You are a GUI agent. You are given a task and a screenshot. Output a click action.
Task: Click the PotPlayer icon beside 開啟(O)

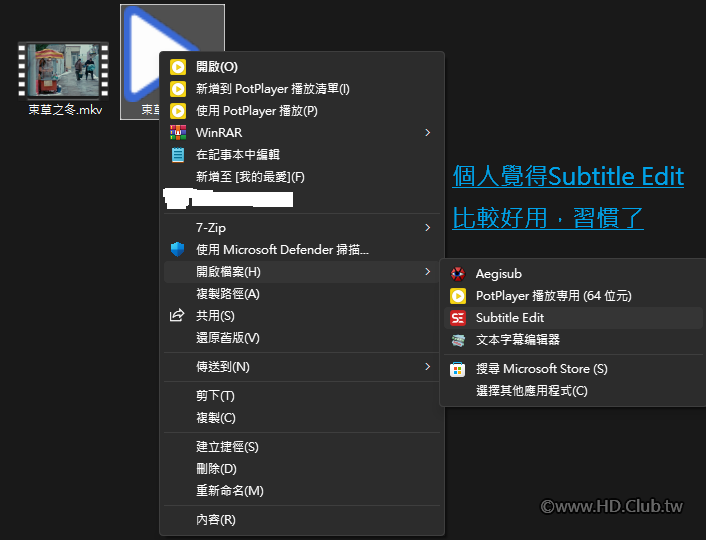(178, 67)
